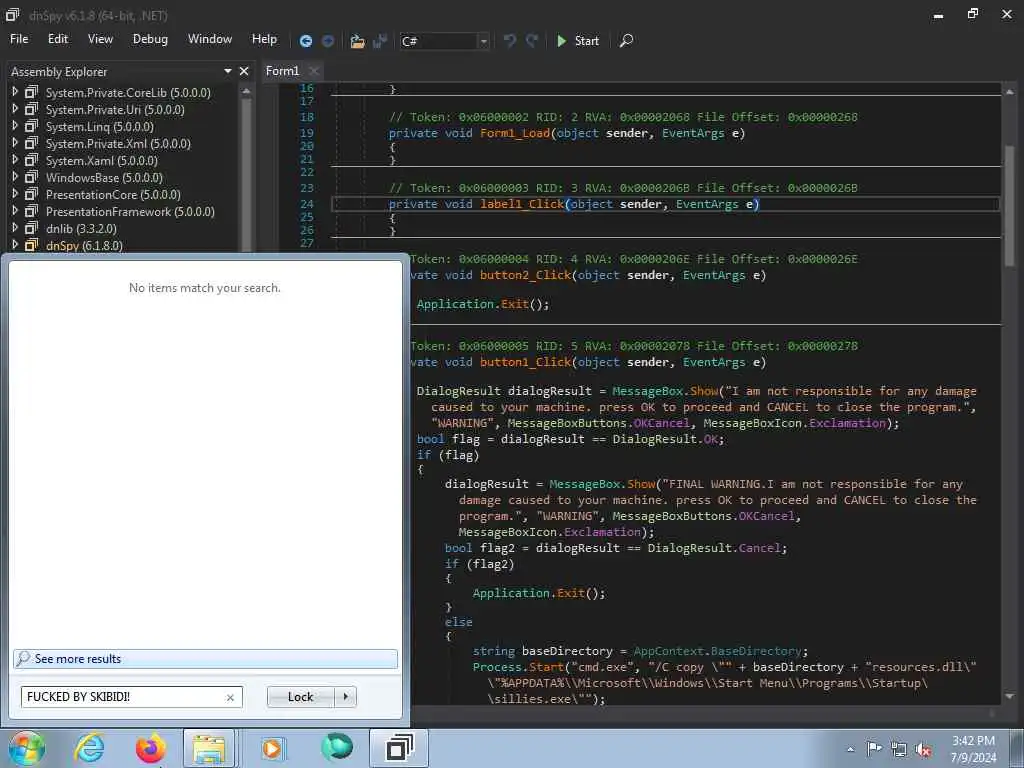Open the C# language dropdown

click(444, 41)
